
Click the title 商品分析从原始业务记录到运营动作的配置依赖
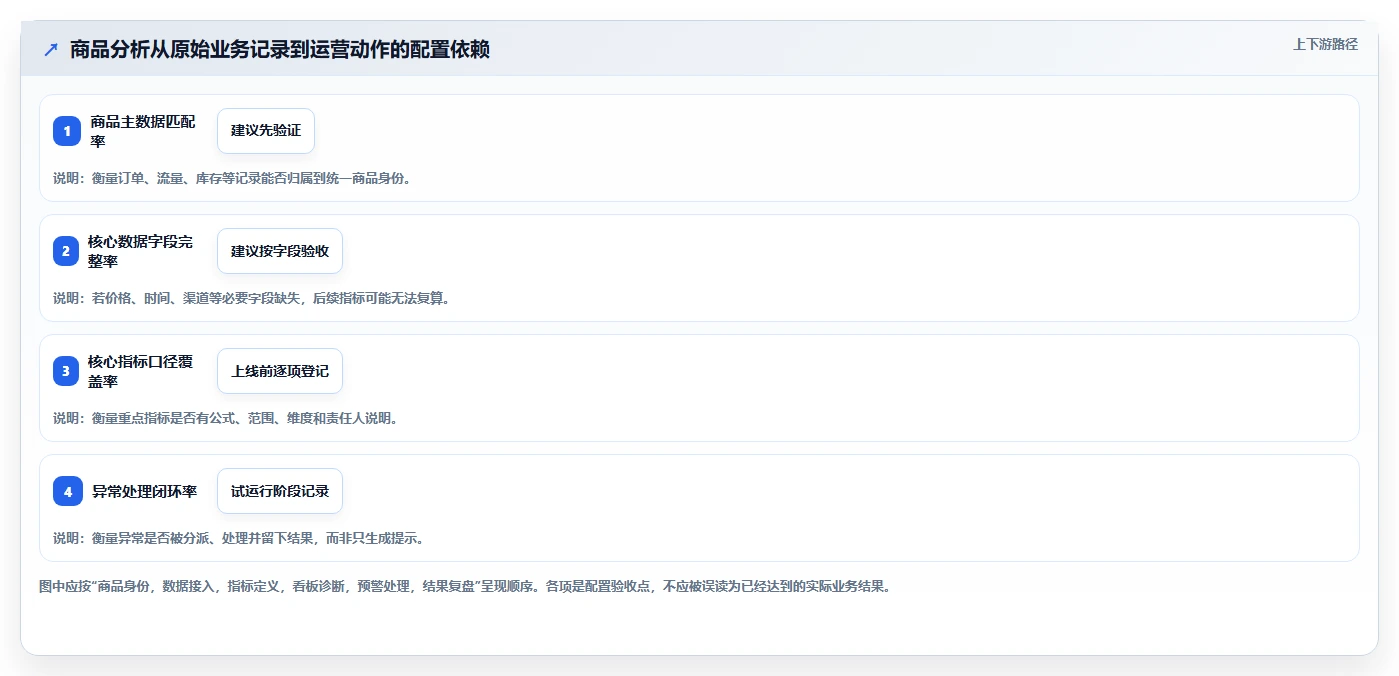point(280,49)
